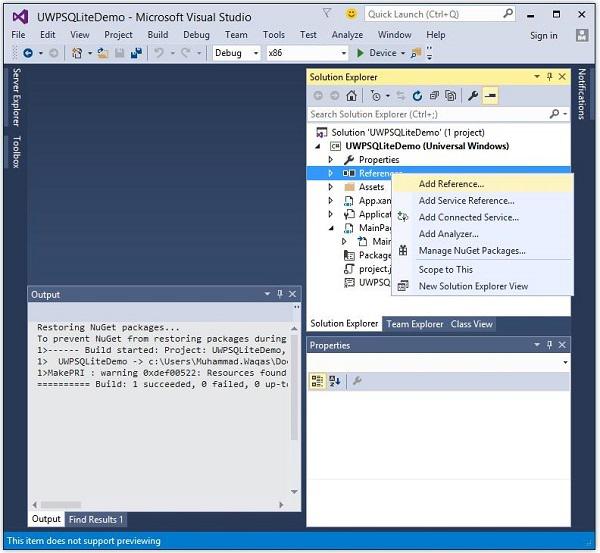Click the feedback smiley icon

click(x=350, y=14)
